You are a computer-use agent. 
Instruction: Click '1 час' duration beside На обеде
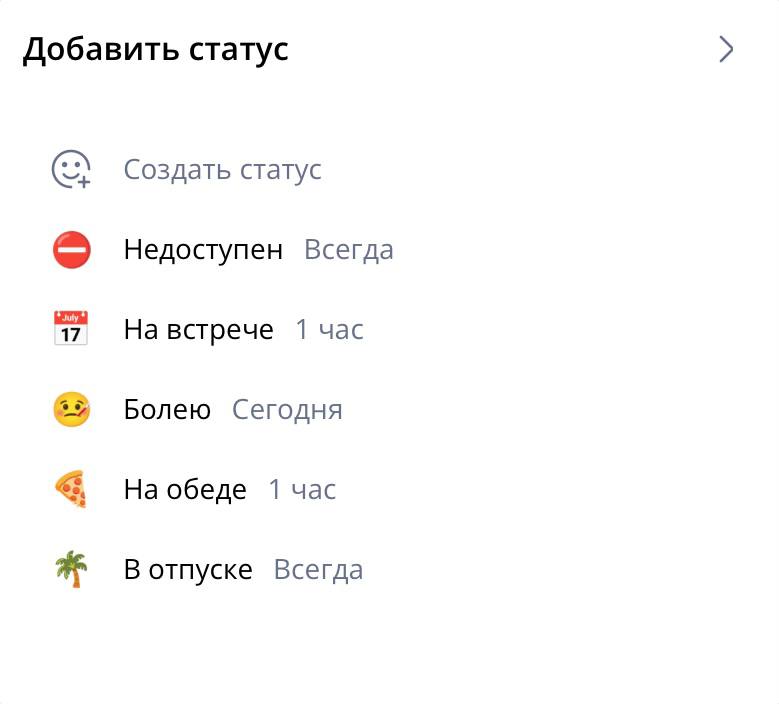(302, 490)
